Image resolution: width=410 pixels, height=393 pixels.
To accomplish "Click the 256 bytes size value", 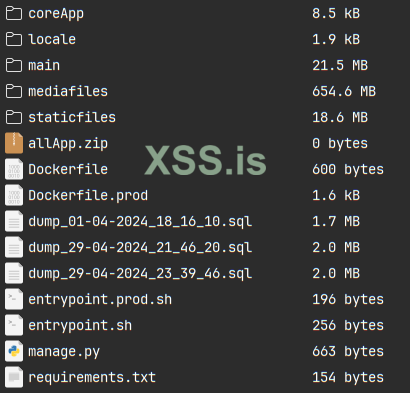I will [x=348, y=326].
